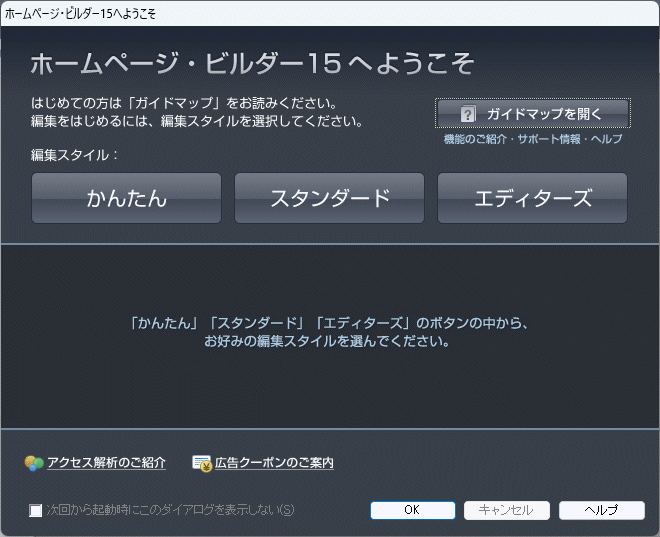Choose the スタンダード editing style
The width and height of the screenshot is (660, 537).
[330, 198]
